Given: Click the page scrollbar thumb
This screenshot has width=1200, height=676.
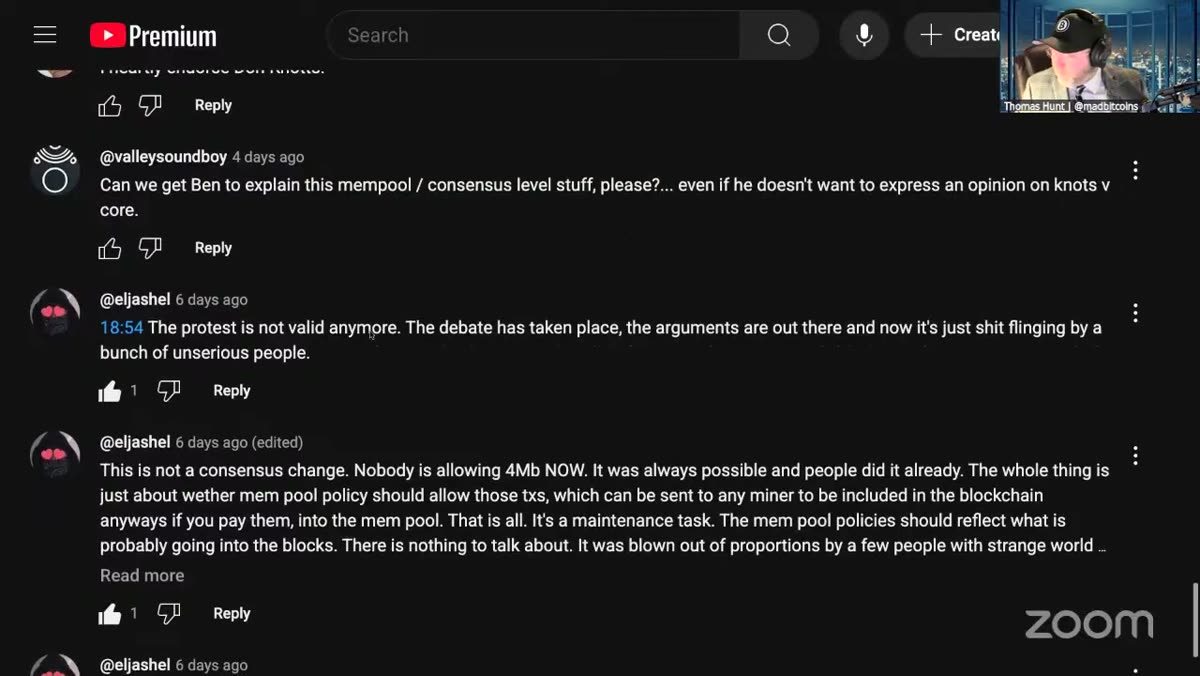Looking at the screenshot, I should click(x=1195, y=618).
